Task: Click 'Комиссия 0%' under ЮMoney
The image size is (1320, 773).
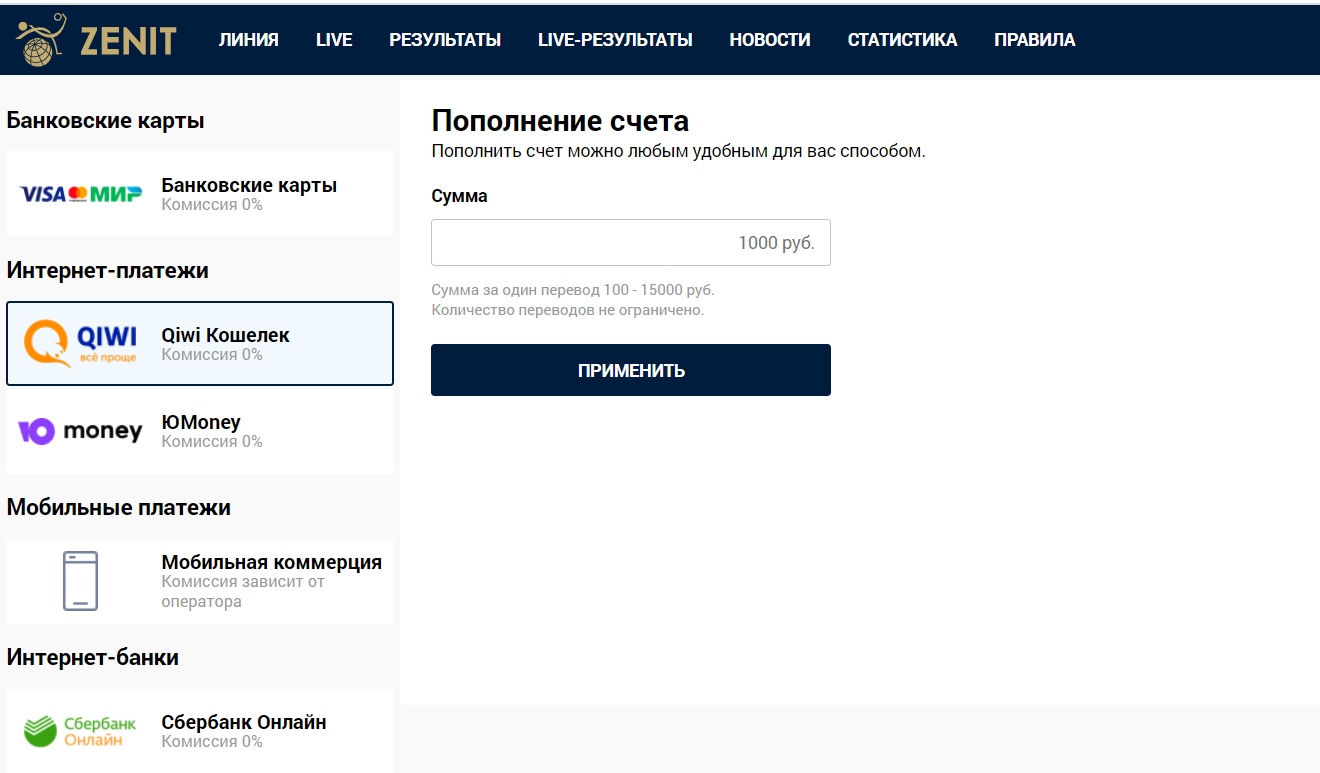Action: click(212, 441)
